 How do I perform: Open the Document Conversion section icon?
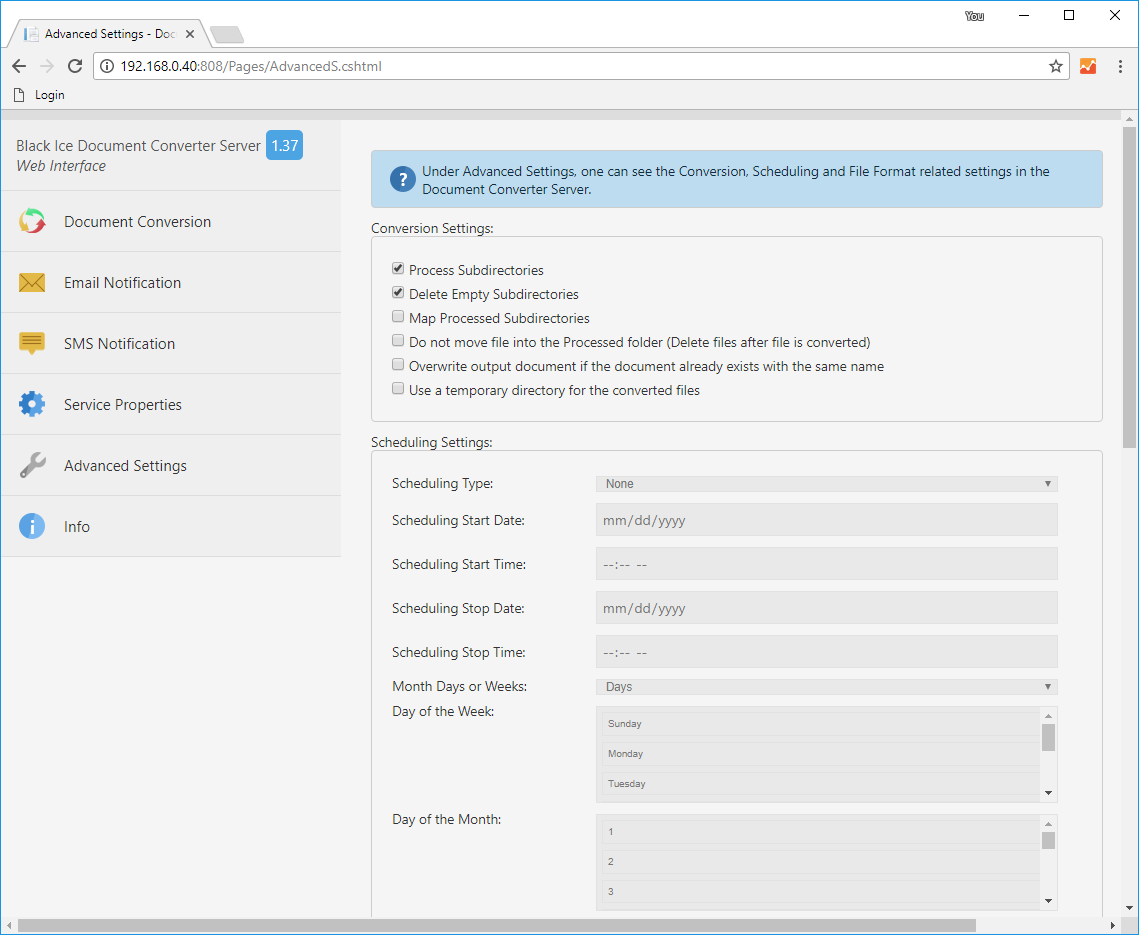tap(31, 221)
